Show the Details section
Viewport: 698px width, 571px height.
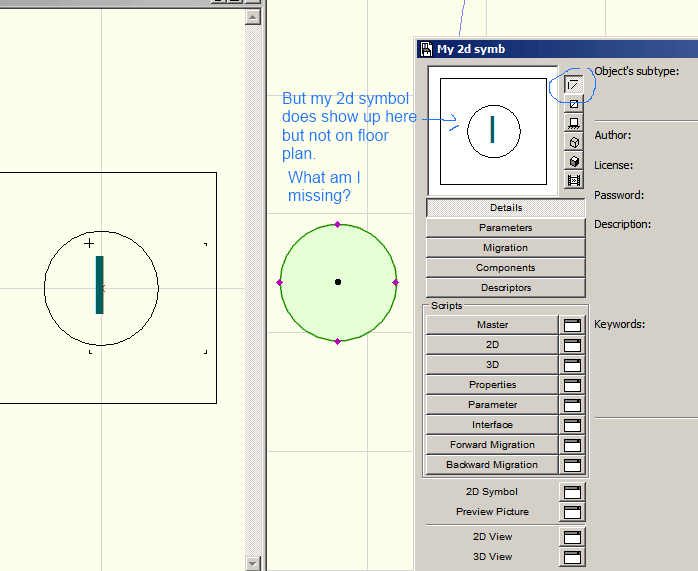point(506,208)
